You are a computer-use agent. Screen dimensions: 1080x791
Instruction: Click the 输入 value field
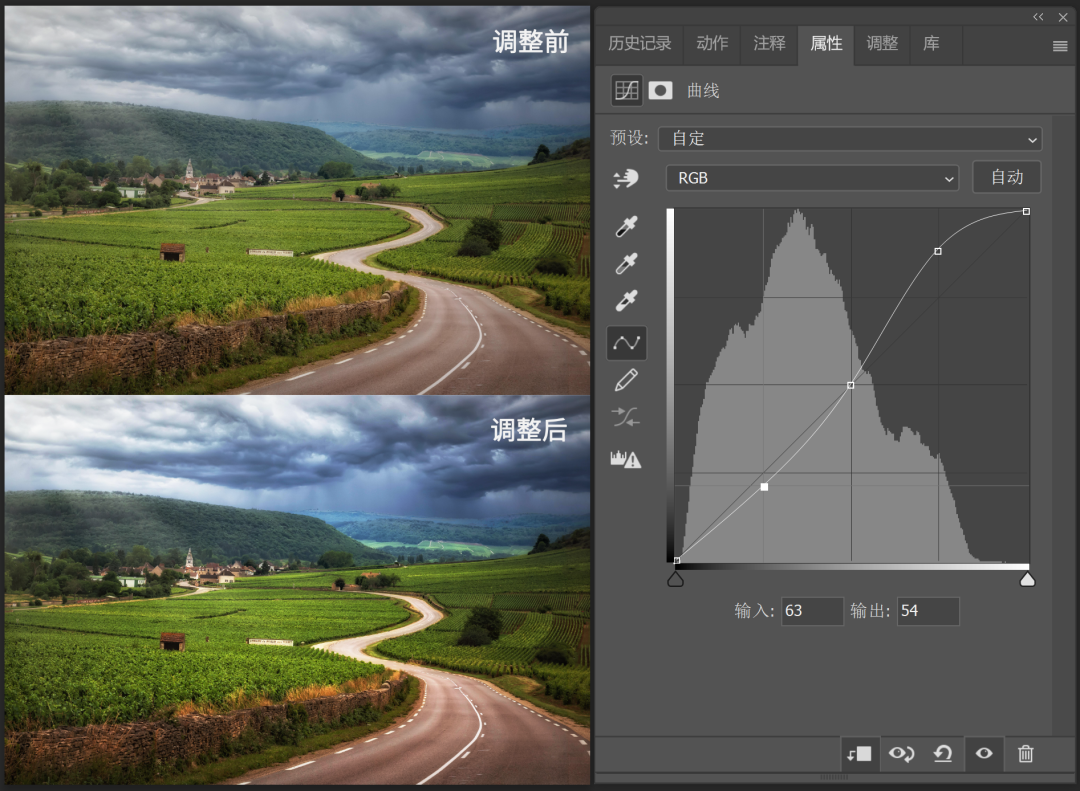pos(812,611)
